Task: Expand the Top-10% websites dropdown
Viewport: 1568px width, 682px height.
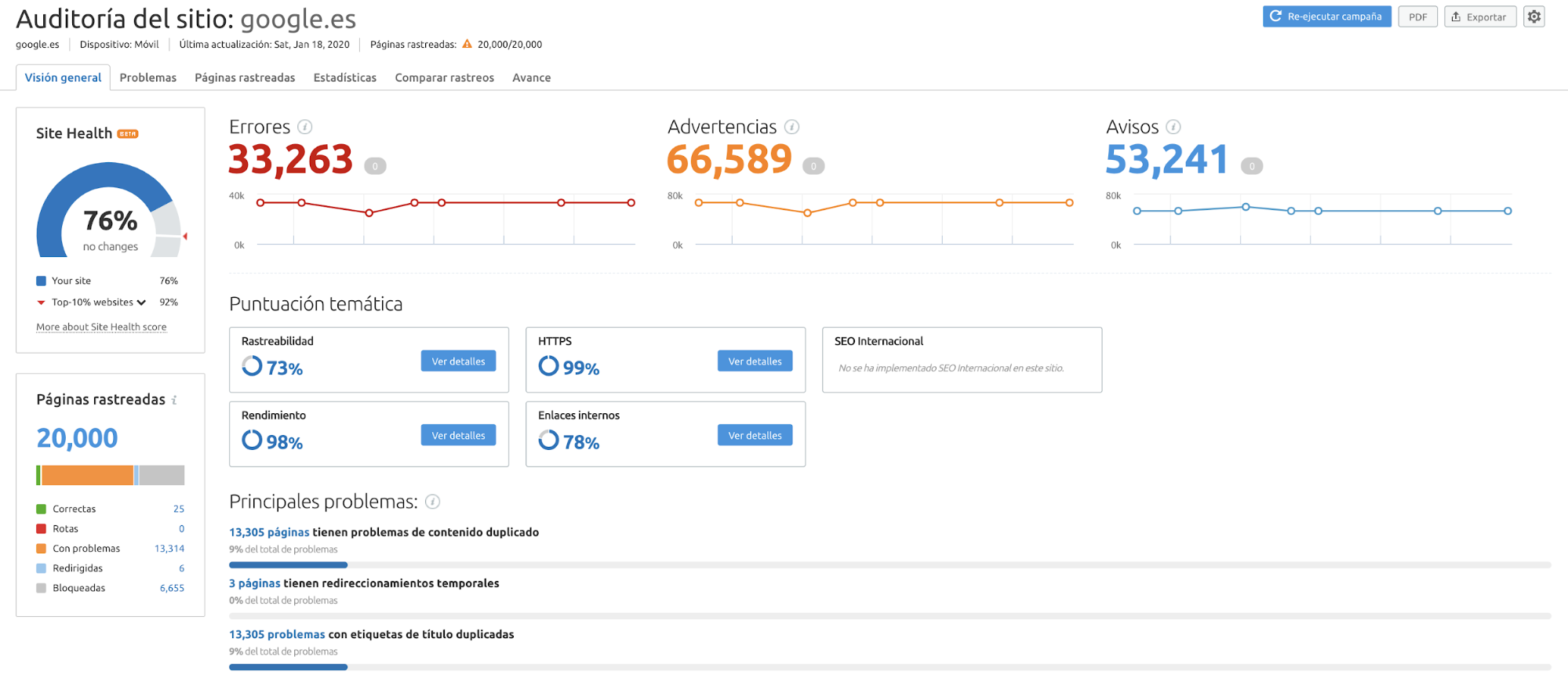Action: [x=141, y=303]
